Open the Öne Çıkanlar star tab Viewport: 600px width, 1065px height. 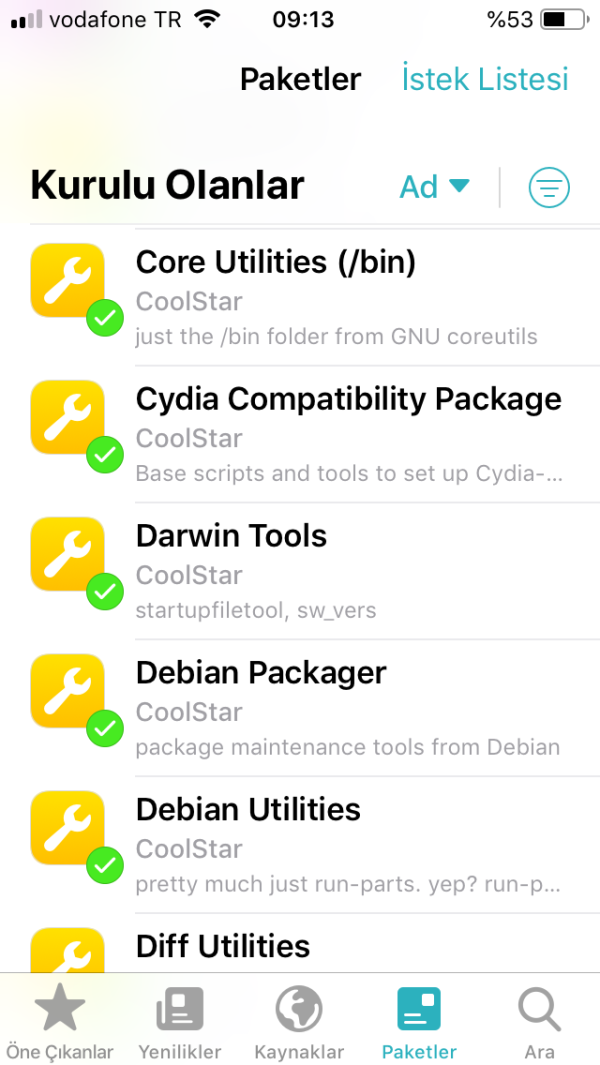(60, 1010)
